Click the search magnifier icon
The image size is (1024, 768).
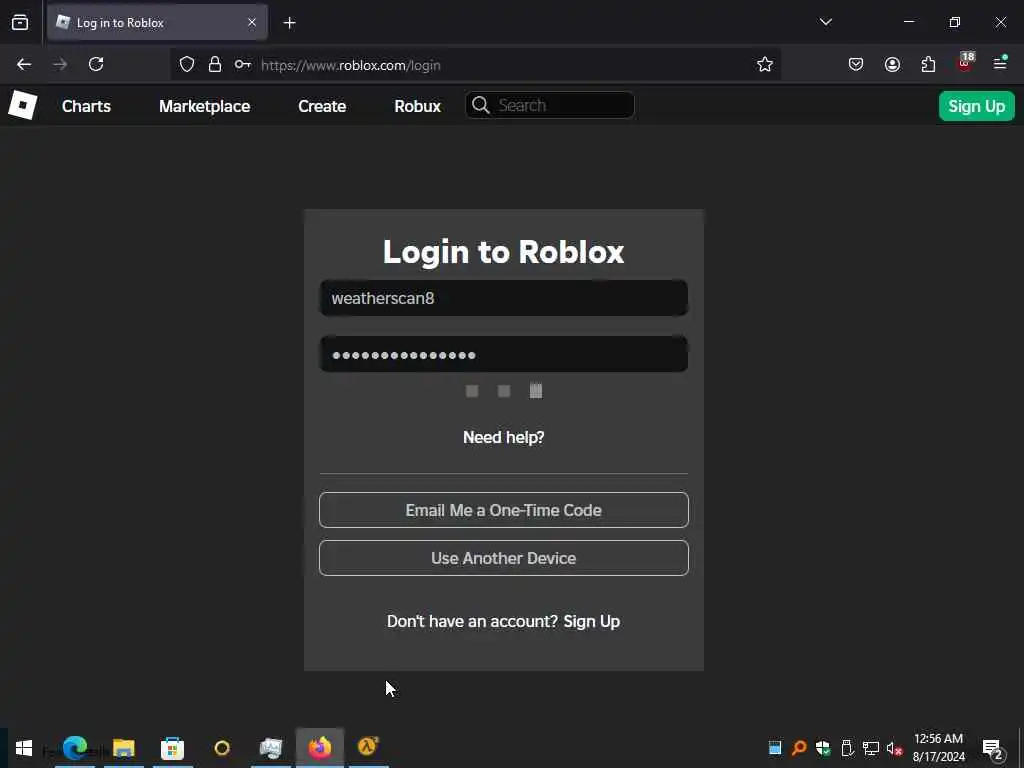481,105
